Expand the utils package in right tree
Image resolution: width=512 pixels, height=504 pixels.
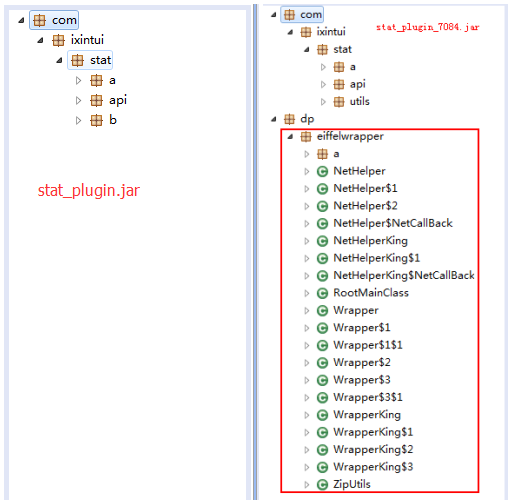click(323, 102)
